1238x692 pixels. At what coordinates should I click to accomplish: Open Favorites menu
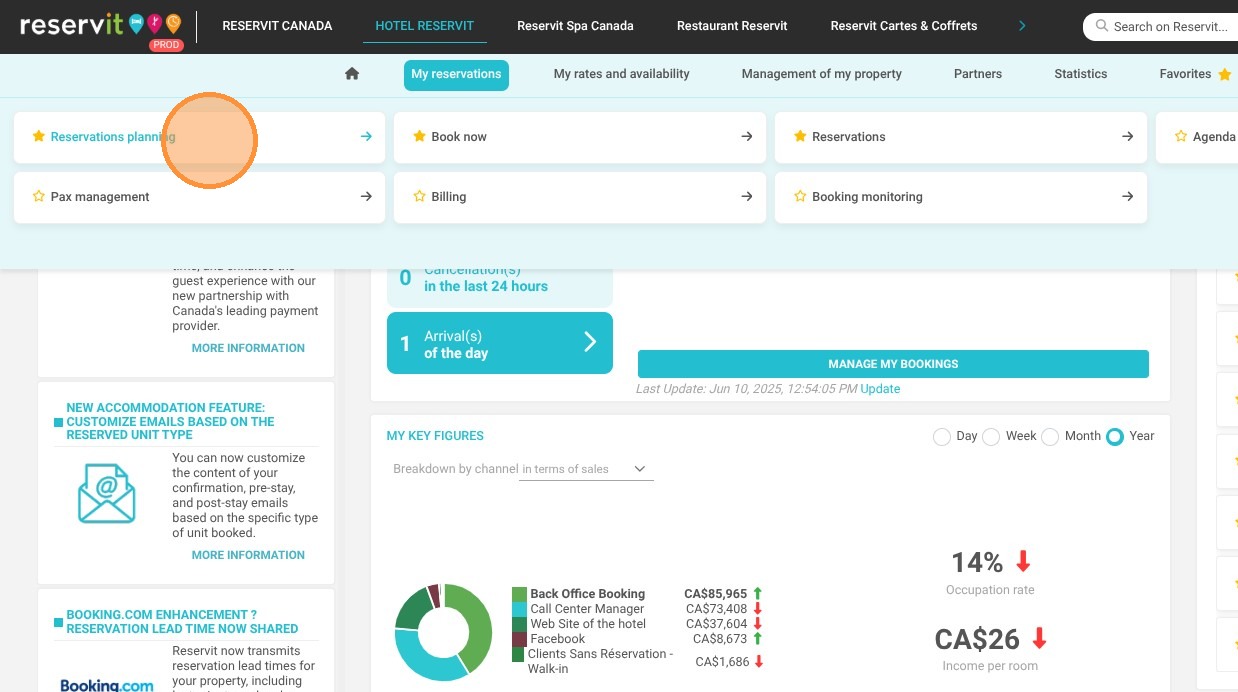[x=1185, y=74]
